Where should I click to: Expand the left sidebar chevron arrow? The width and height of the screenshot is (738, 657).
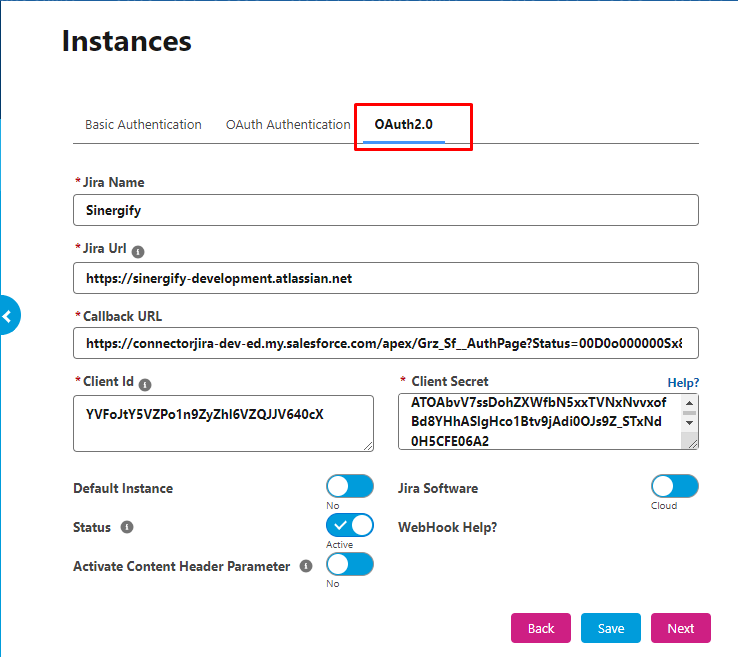(x=8, y=316)
